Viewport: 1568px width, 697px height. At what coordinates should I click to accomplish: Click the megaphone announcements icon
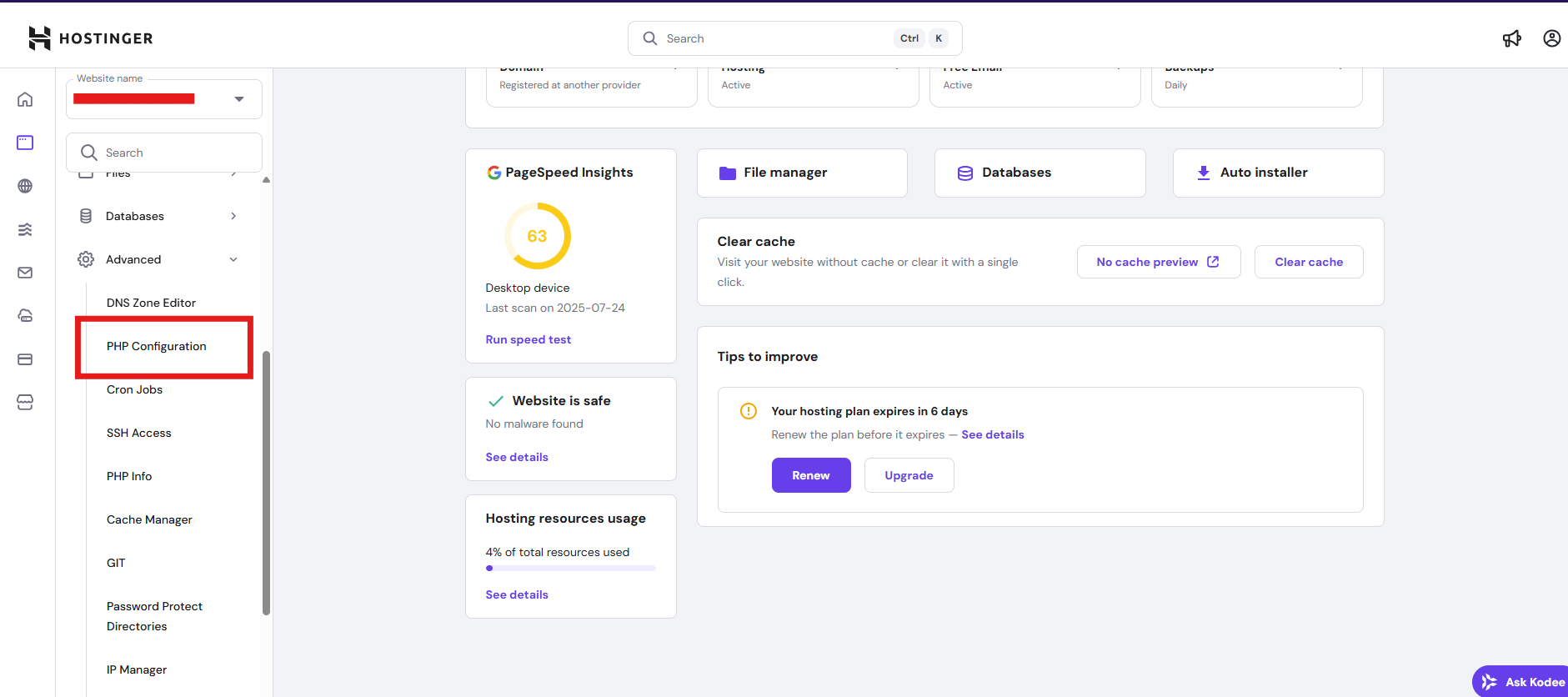1511,38
